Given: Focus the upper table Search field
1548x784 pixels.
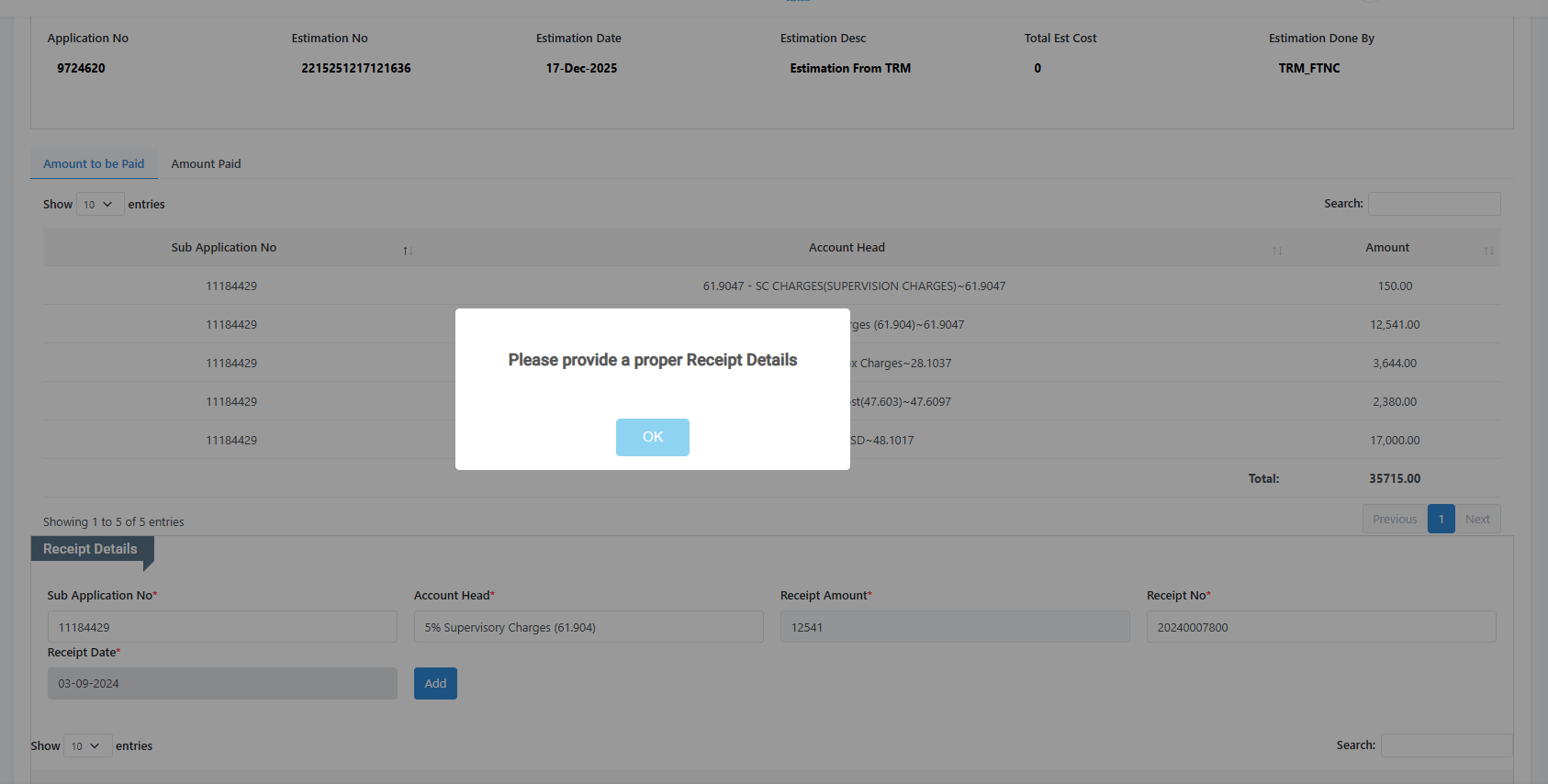Looking at the screenshot, I should pos(1434,204).
